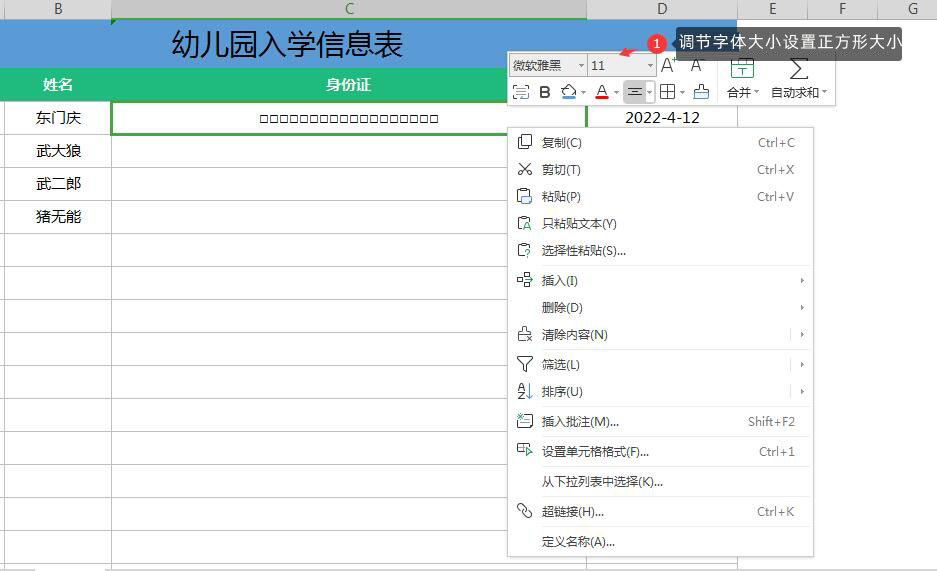937x571 pixels.
Task: Expand the 排序 submenu arrow
Action: tap(802, 392)
